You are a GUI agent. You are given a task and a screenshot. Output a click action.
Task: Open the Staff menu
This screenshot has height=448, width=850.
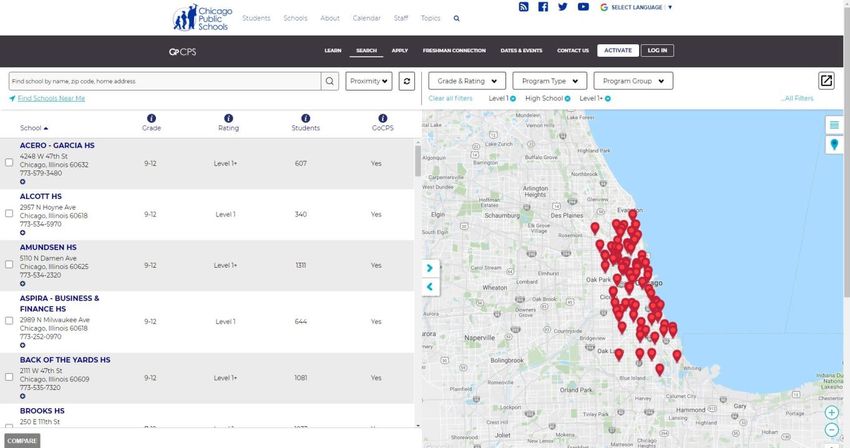pyautogui.click(x=401, y=18)
